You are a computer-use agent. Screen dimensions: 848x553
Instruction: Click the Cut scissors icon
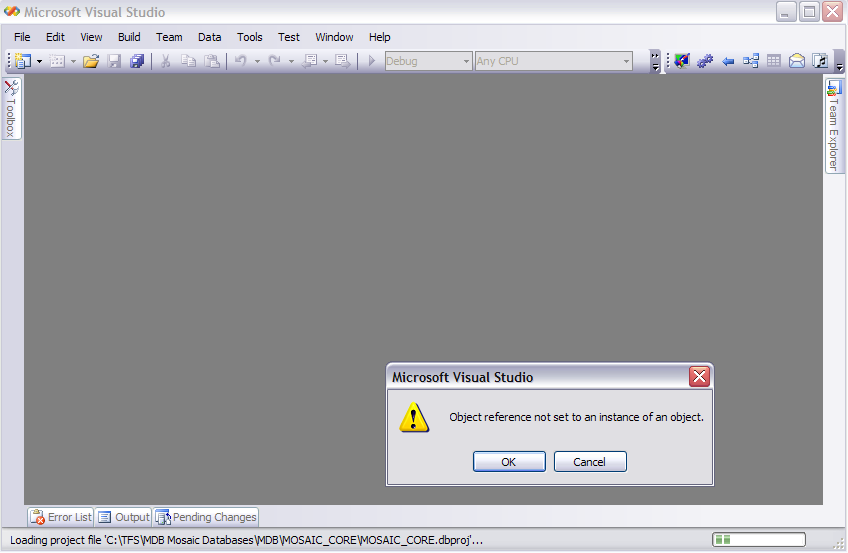(x=165, y=61)
